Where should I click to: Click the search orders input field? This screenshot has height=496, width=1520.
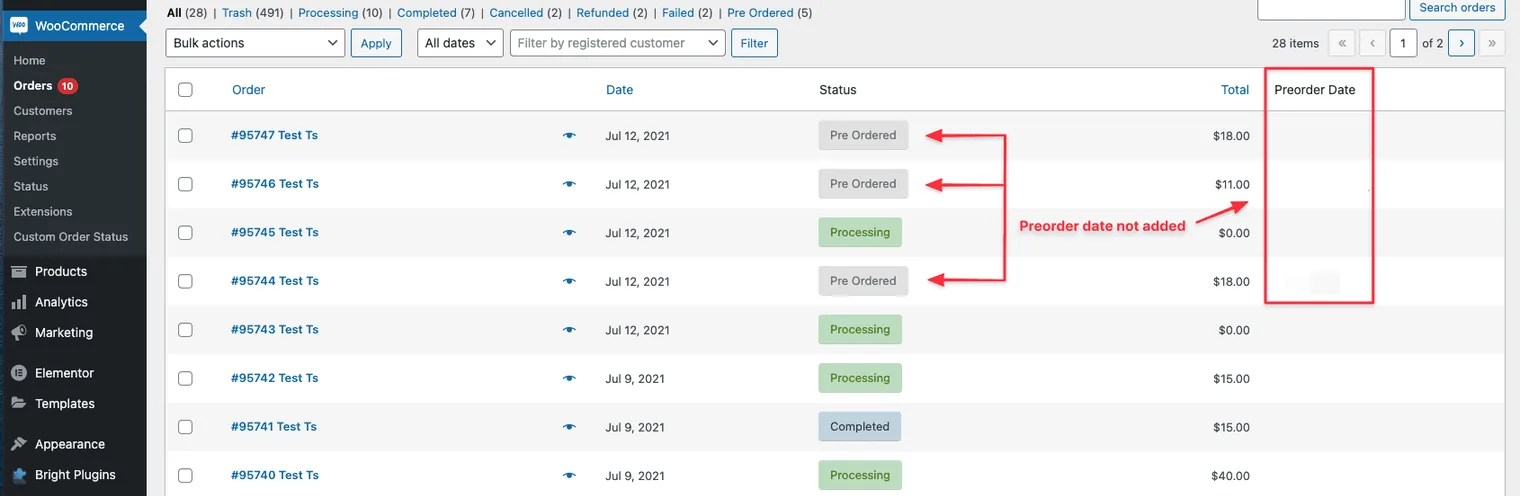click(1331, 8)
